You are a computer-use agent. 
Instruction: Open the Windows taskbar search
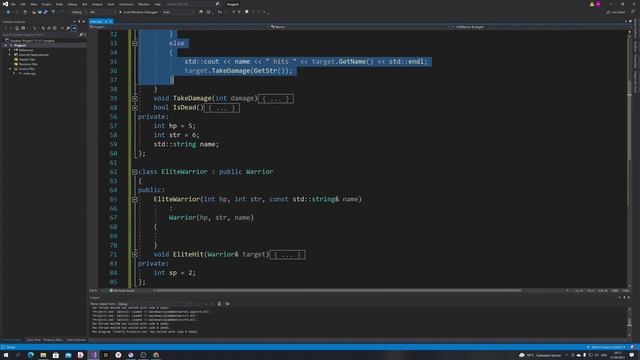18,355
